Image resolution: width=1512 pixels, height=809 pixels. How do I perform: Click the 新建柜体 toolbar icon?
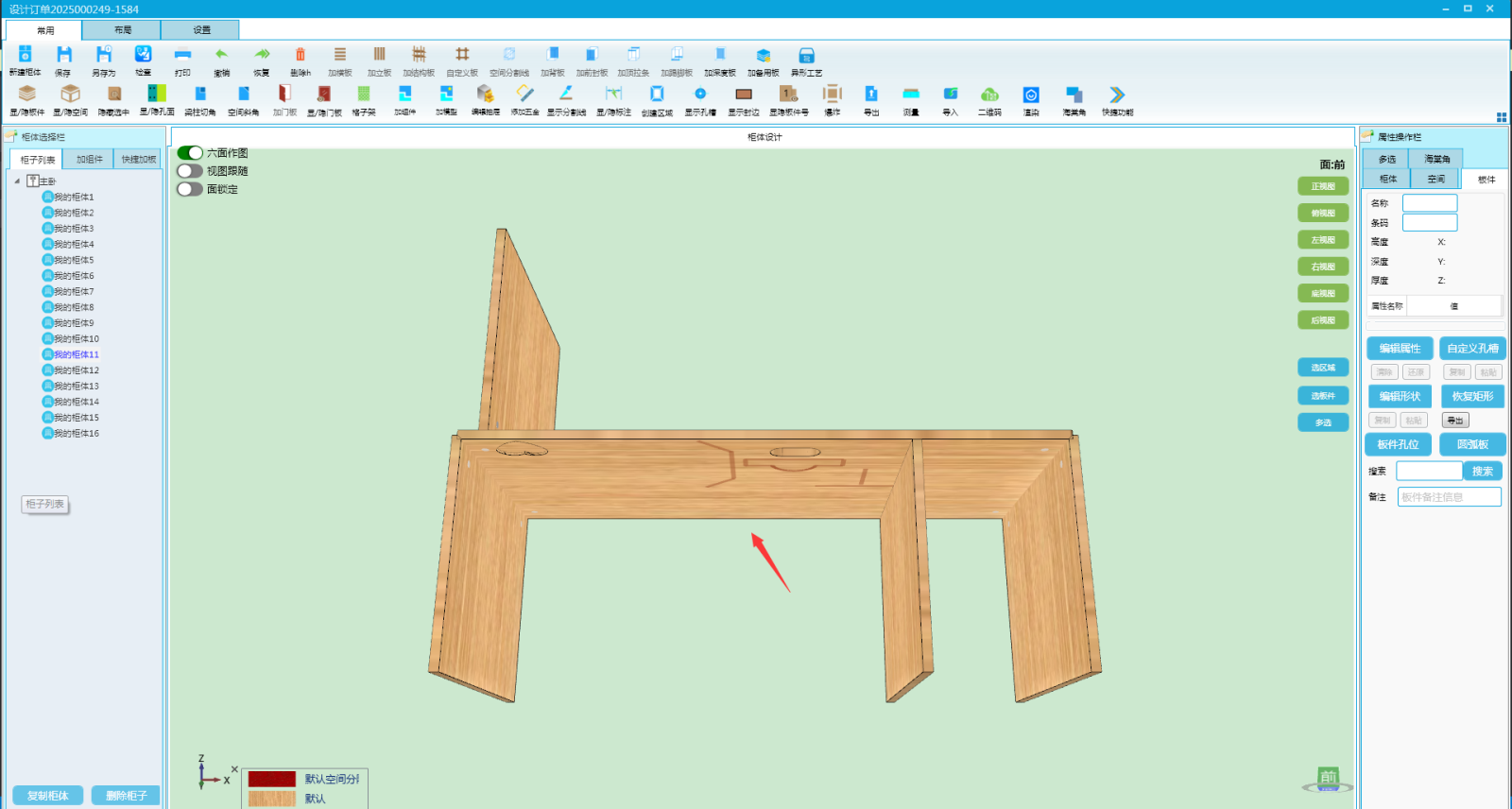[26, 56]
